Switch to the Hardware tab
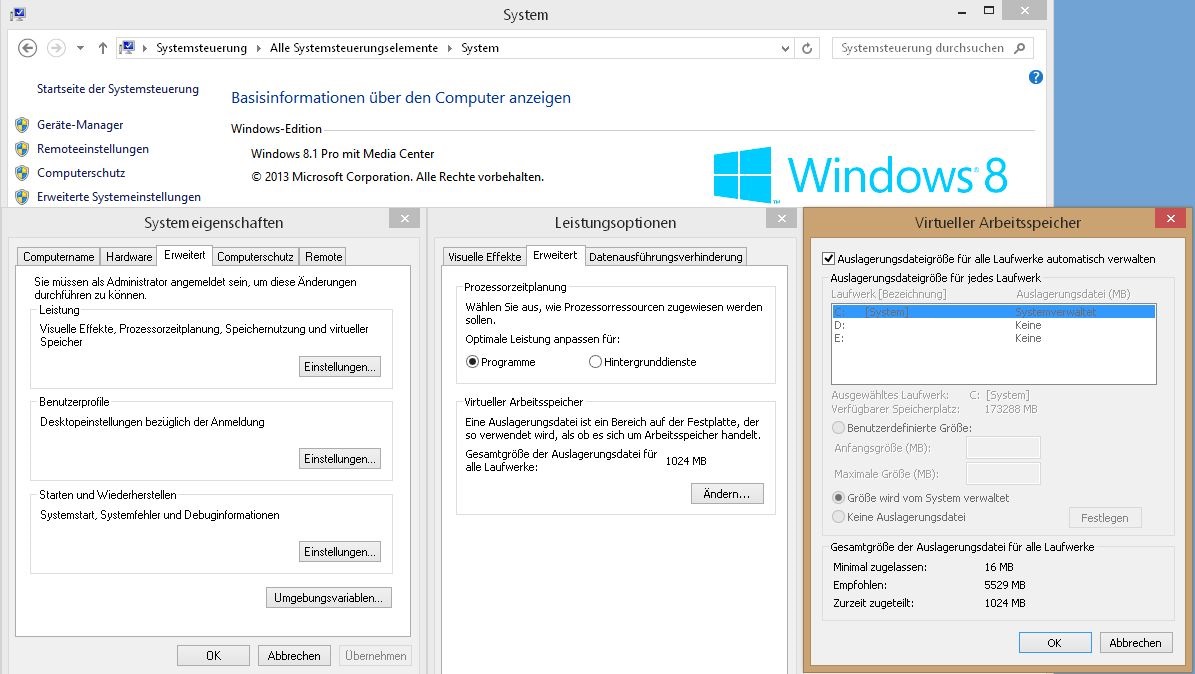Screen dimensions: 1195x674 point(129,257)
